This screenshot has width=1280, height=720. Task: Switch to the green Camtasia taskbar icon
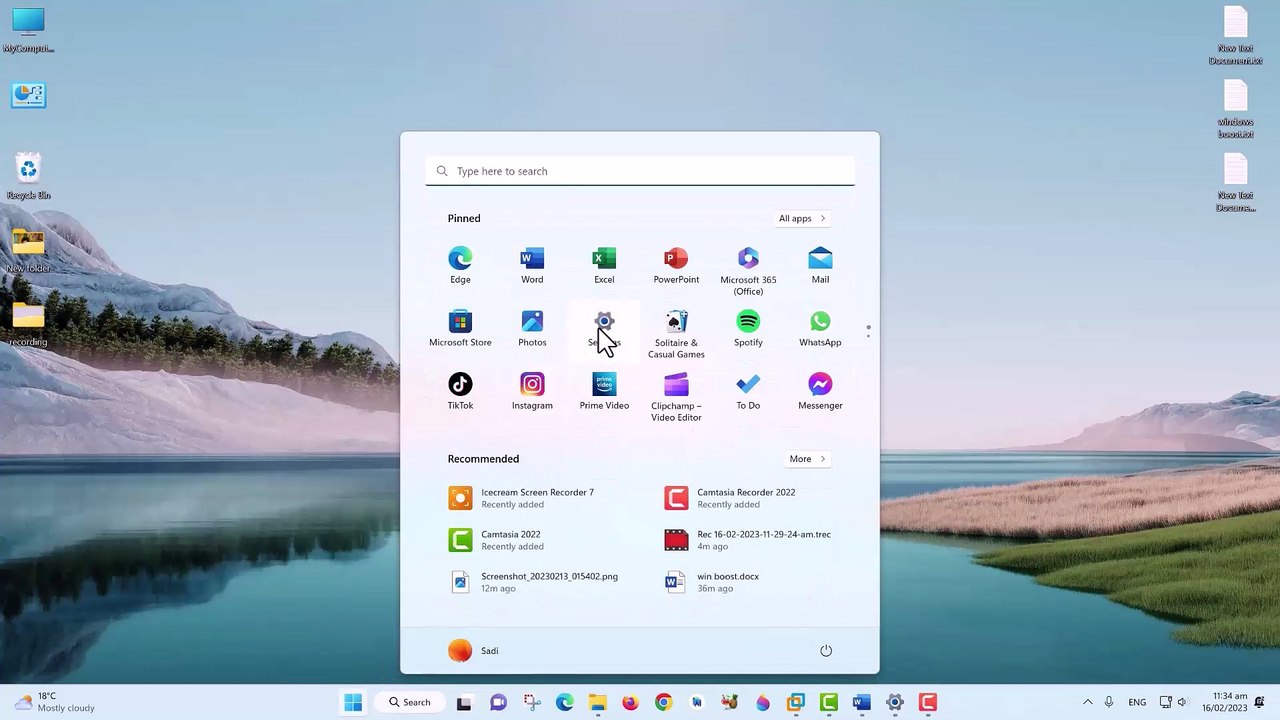tap(828, 702)
